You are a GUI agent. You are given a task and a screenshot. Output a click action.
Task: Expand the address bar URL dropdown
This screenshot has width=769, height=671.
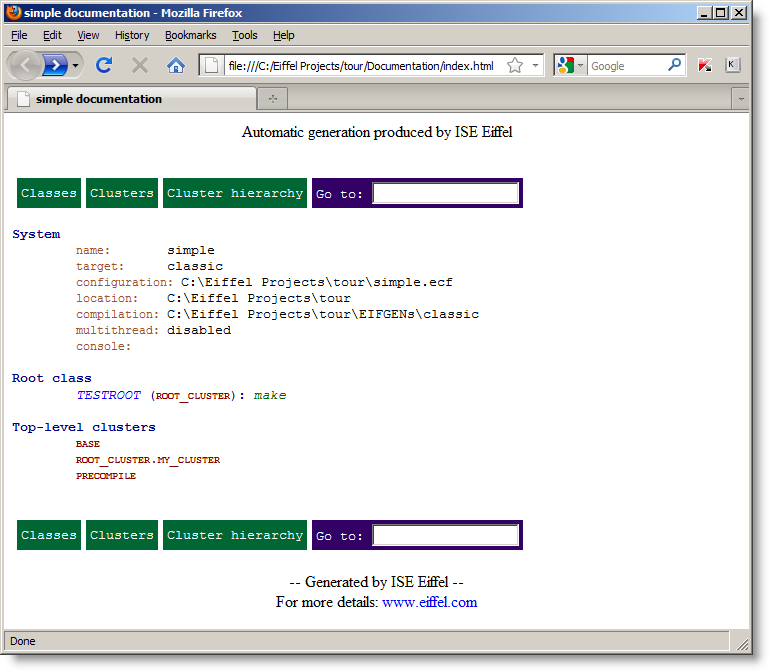click(x=535, y=65)
